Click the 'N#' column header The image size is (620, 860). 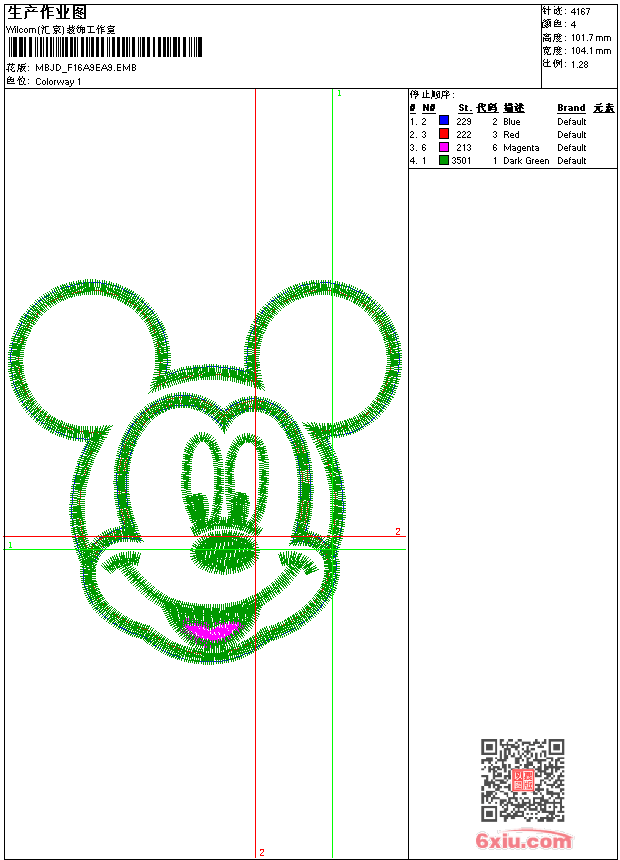(429, 108)
